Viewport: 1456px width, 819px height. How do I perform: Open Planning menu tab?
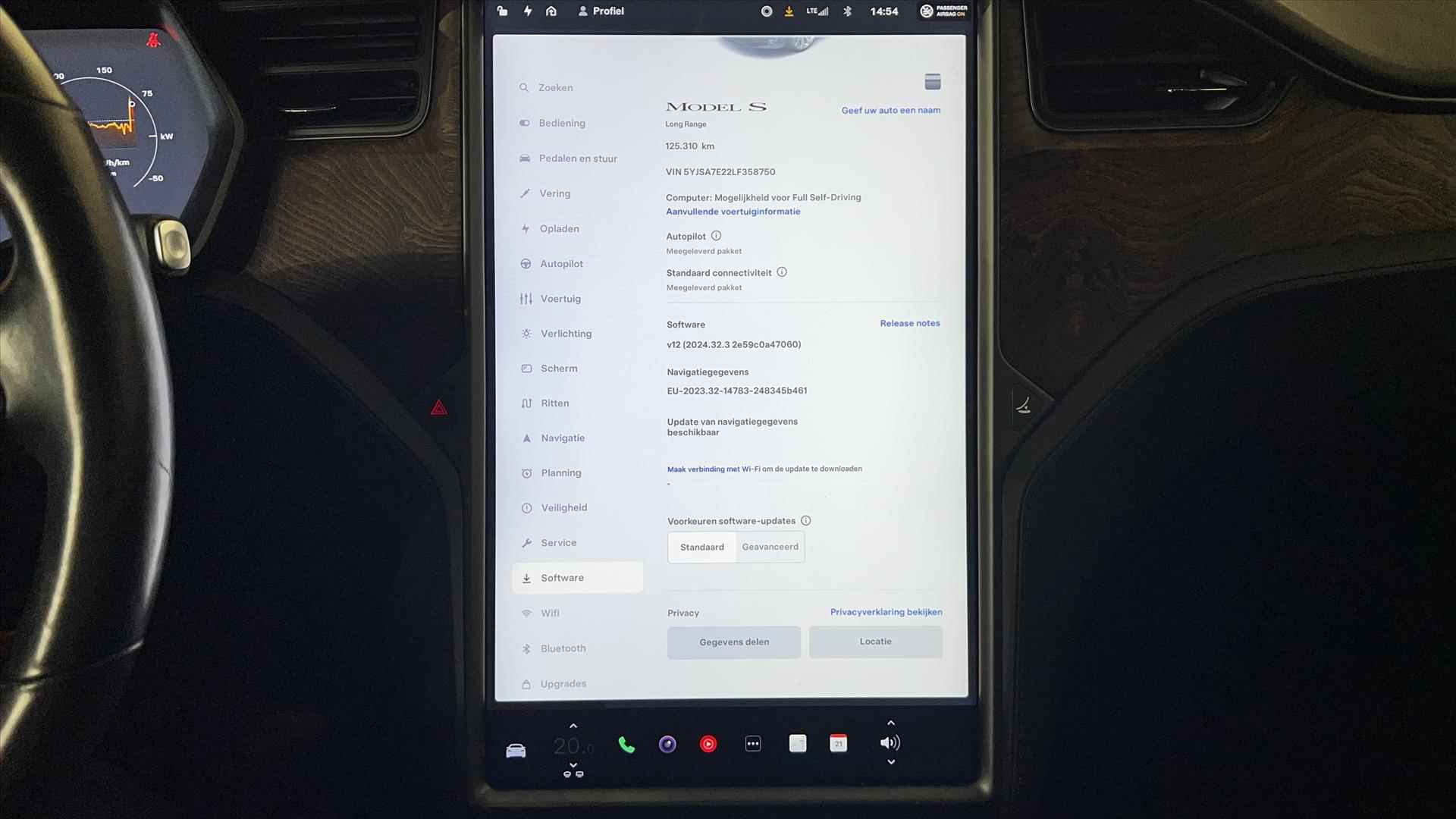click(560, 472)
